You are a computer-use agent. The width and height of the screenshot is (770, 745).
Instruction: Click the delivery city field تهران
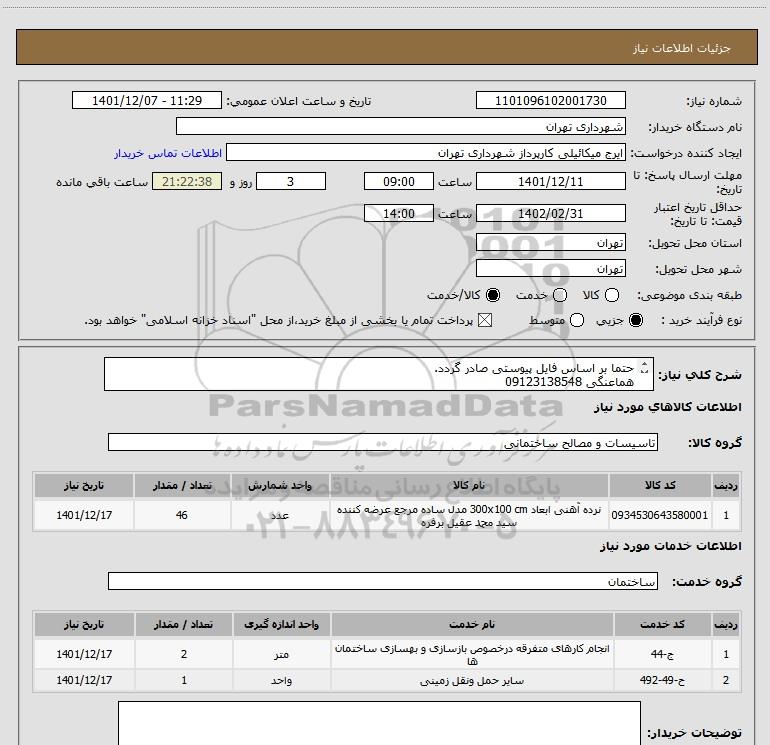coord(550,268)
